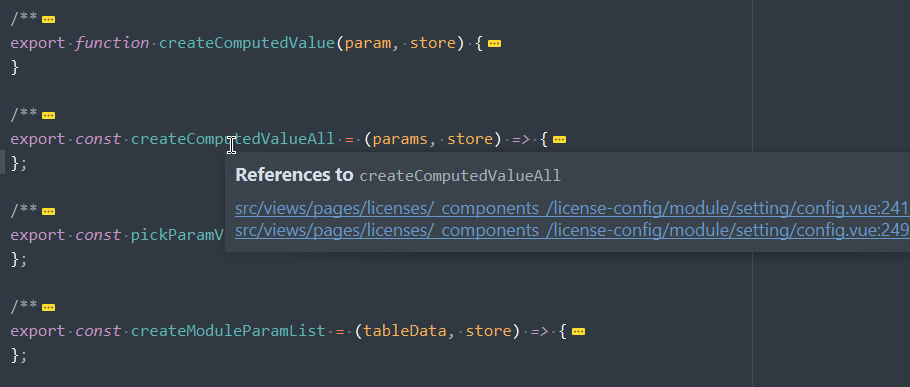Expand the folded comment above createComputedValueAll

tap(49, 115)
